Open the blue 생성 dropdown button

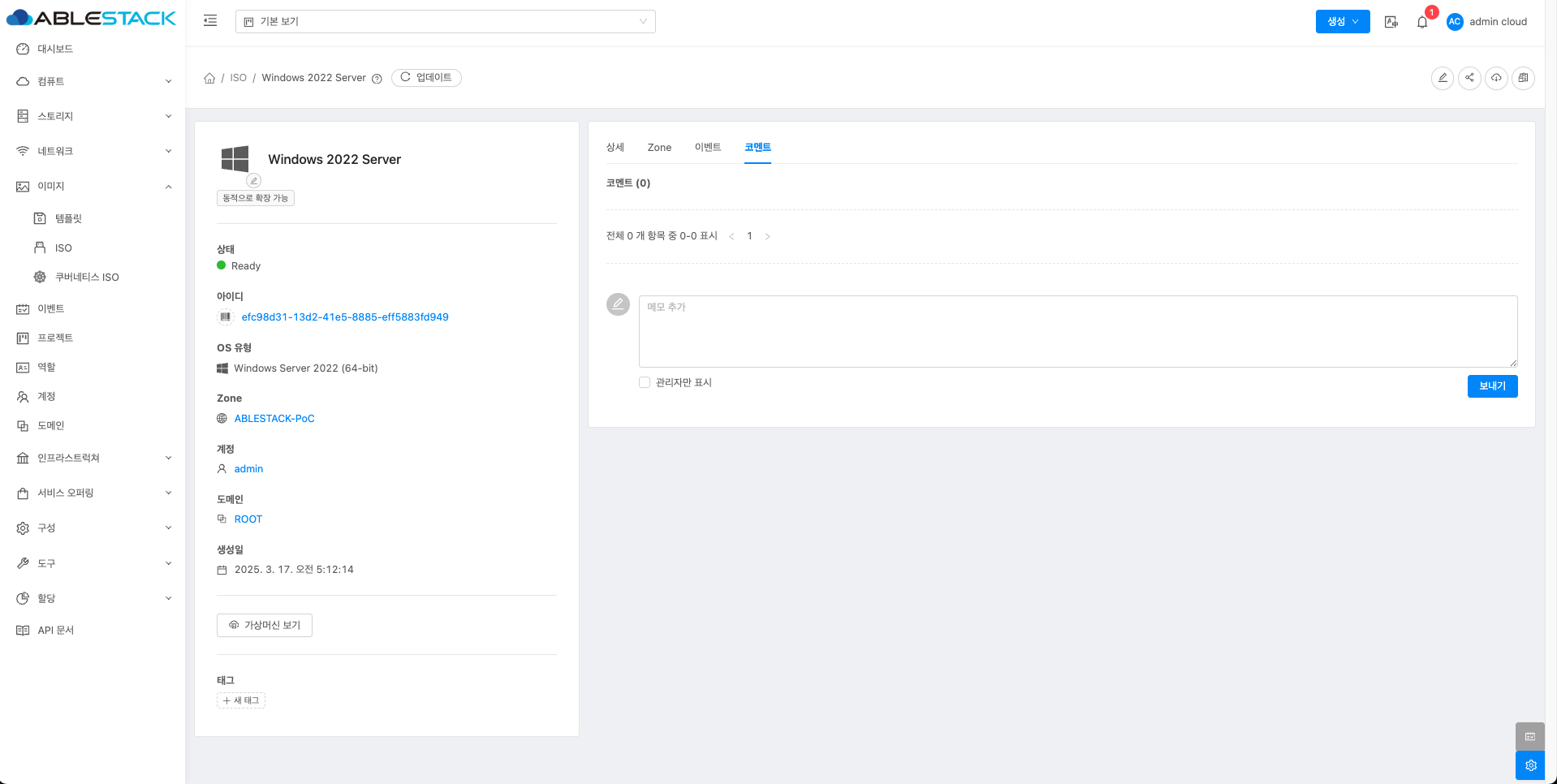click(1343, 22)
